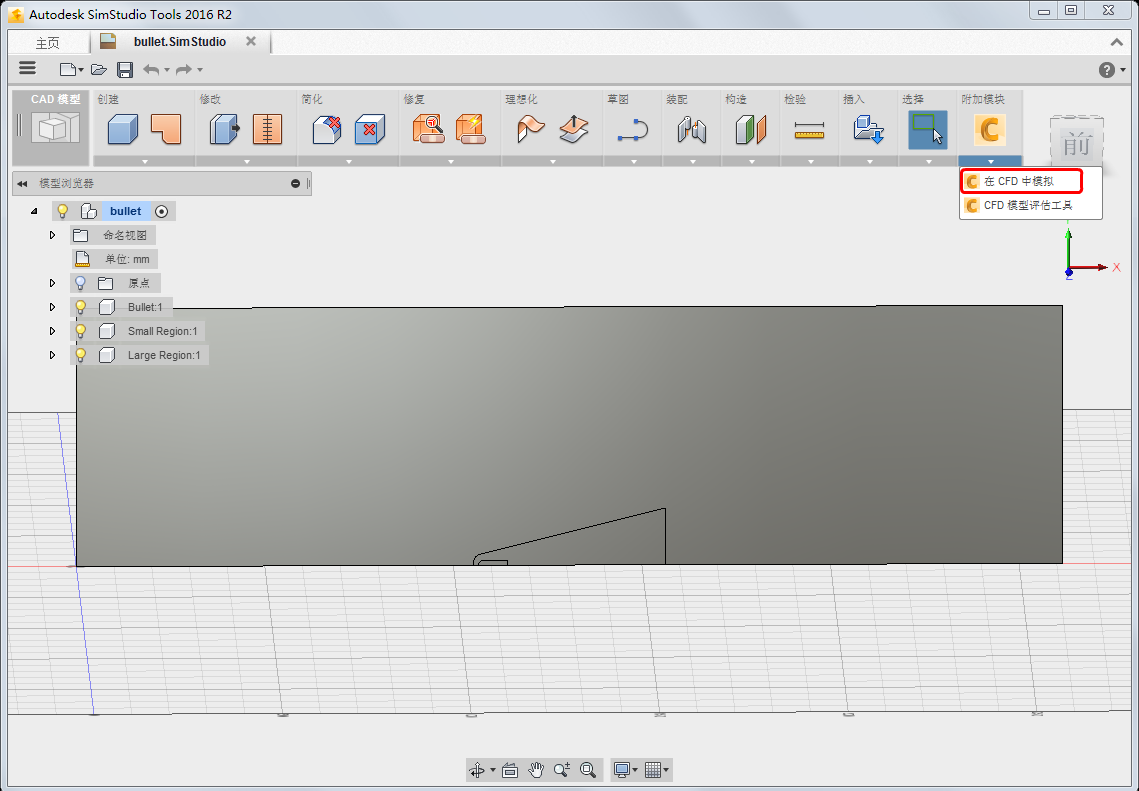This screenshot has width=1139, height=791.
Task: Open the help question mark menu
Action: [x=1106, y=70]
